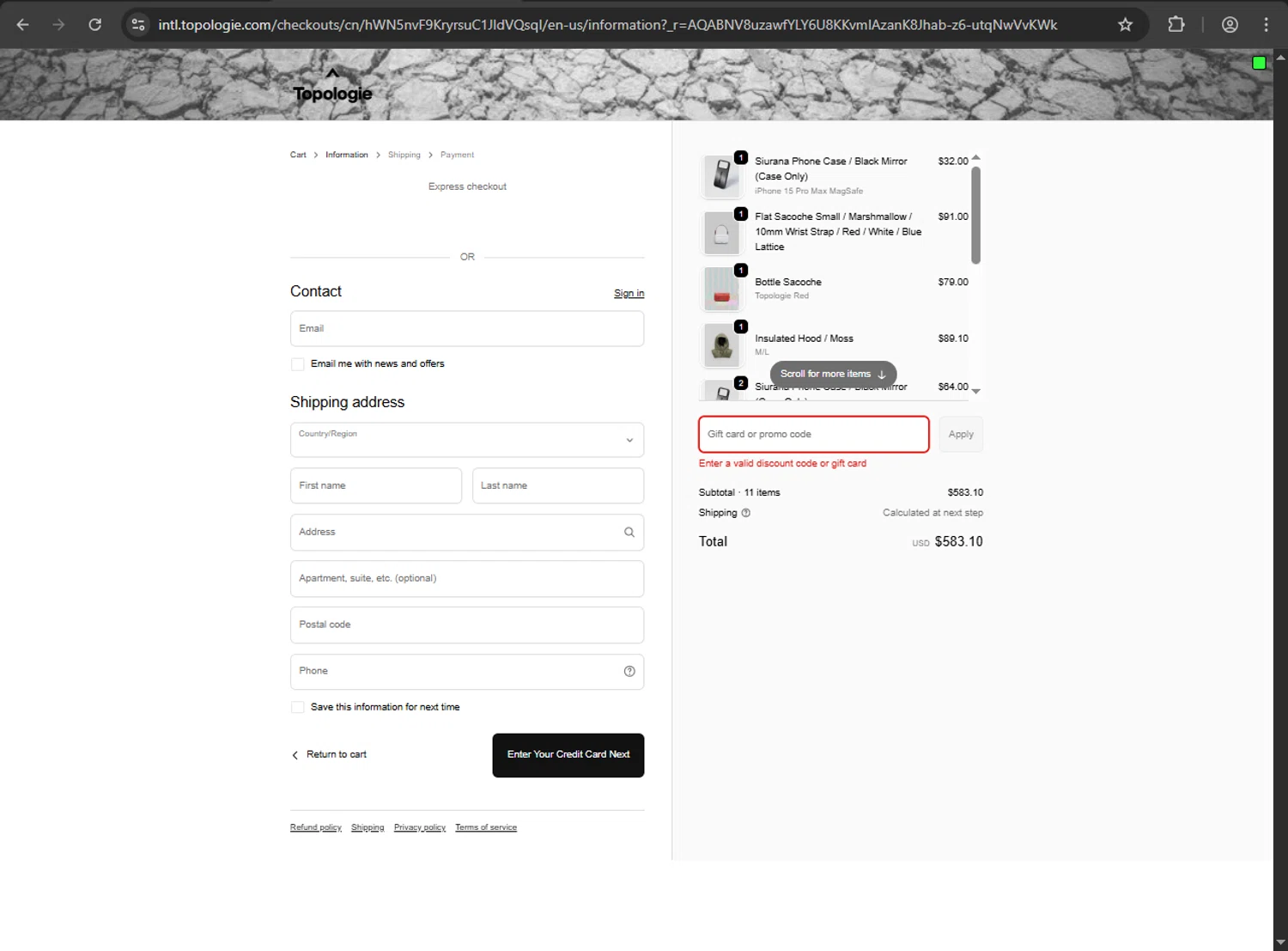
Task: Open the Country/Region dropdown
Action: (x=467, y=440)
